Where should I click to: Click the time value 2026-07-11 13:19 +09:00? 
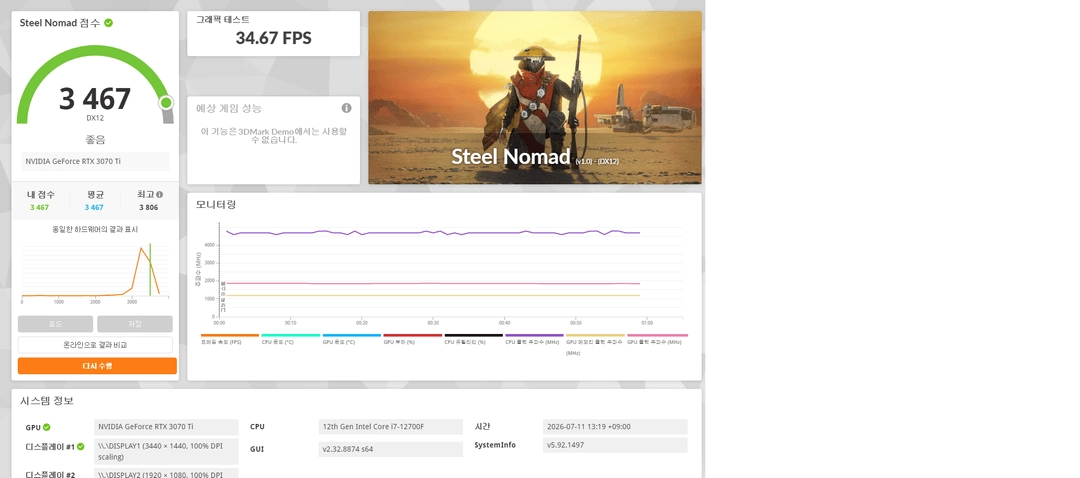coord(615,427)
